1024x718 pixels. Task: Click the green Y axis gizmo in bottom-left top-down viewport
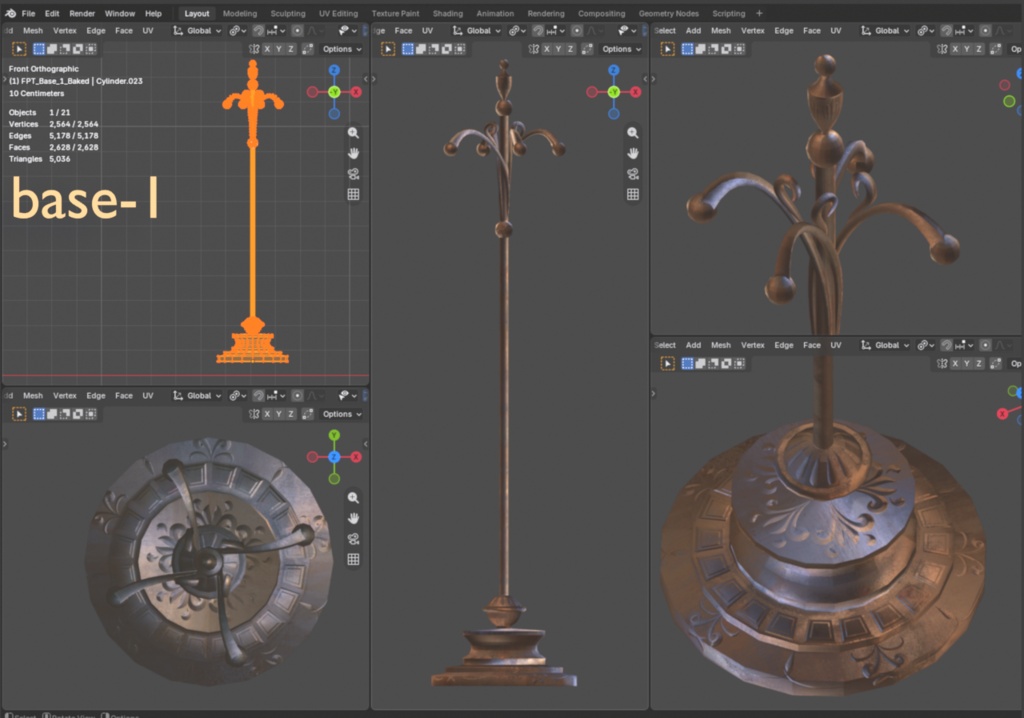(334, 435)
